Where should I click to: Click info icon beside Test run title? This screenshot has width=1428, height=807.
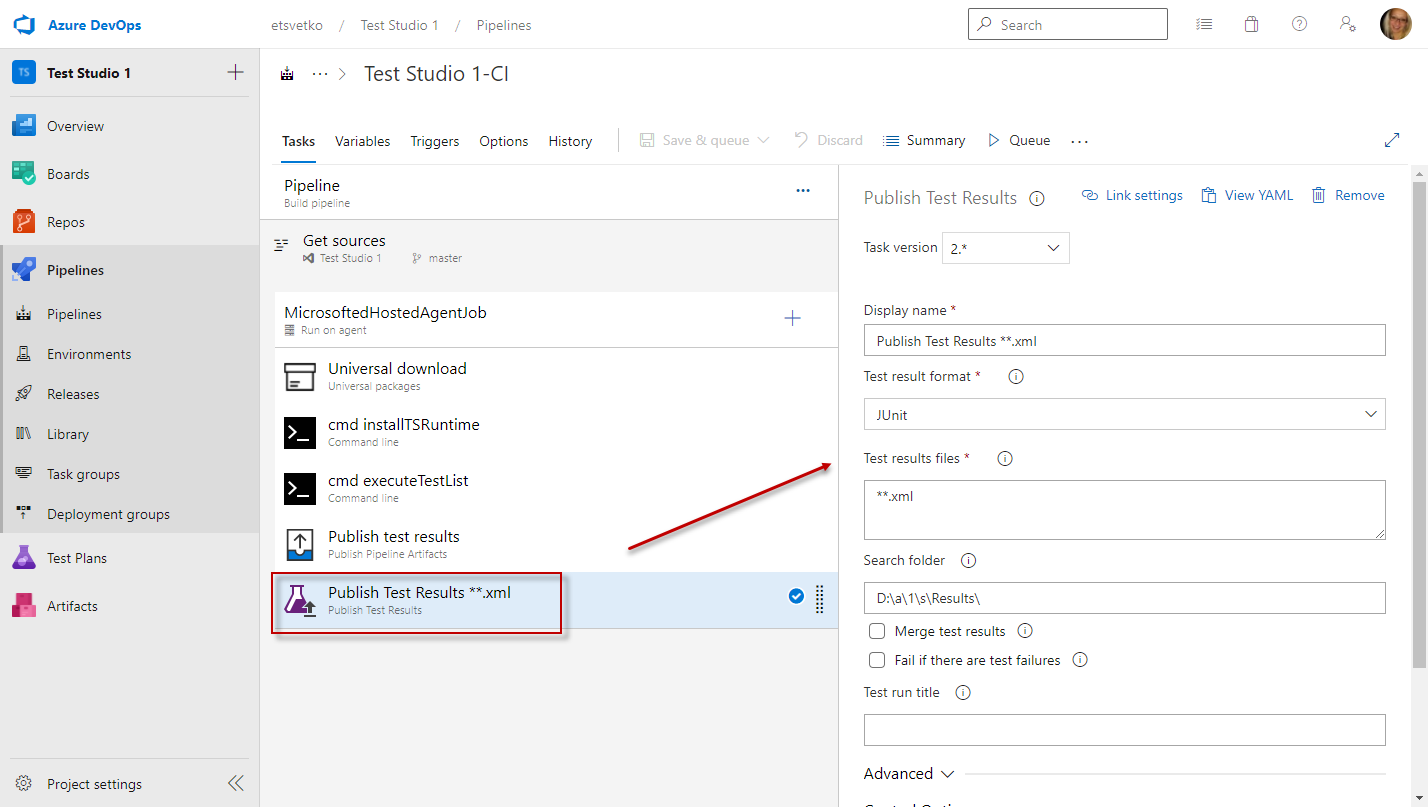tap(963, 693)
